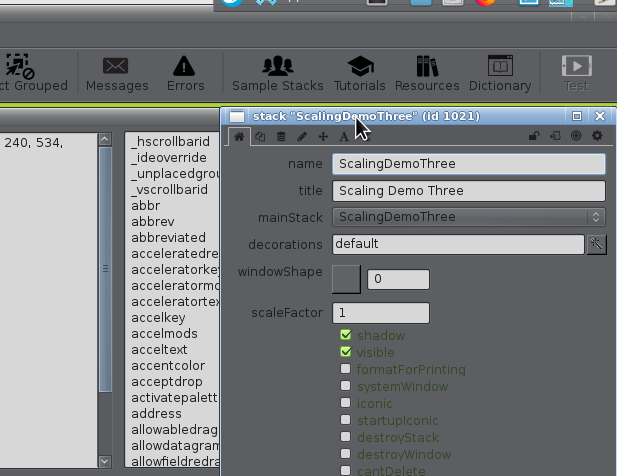Open the Errors panel
Screen dimensions: 617x476
click(185, 74)
